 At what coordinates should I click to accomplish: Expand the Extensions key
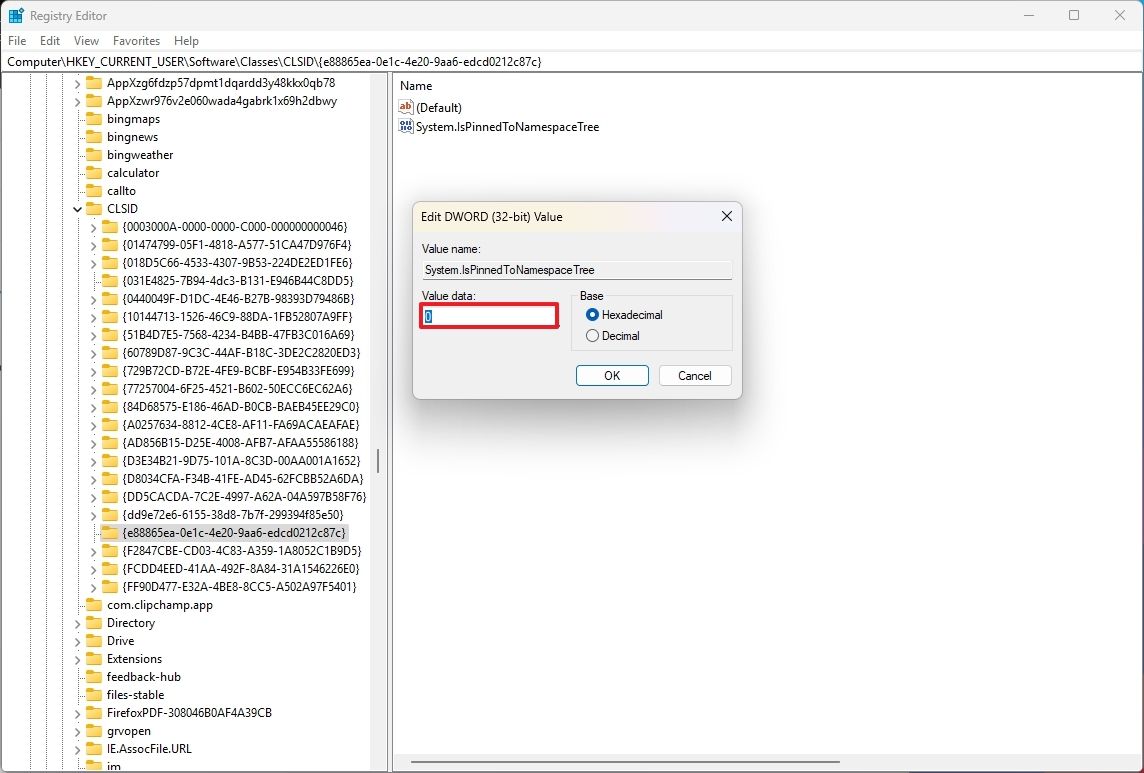click(x=77, y=658)
